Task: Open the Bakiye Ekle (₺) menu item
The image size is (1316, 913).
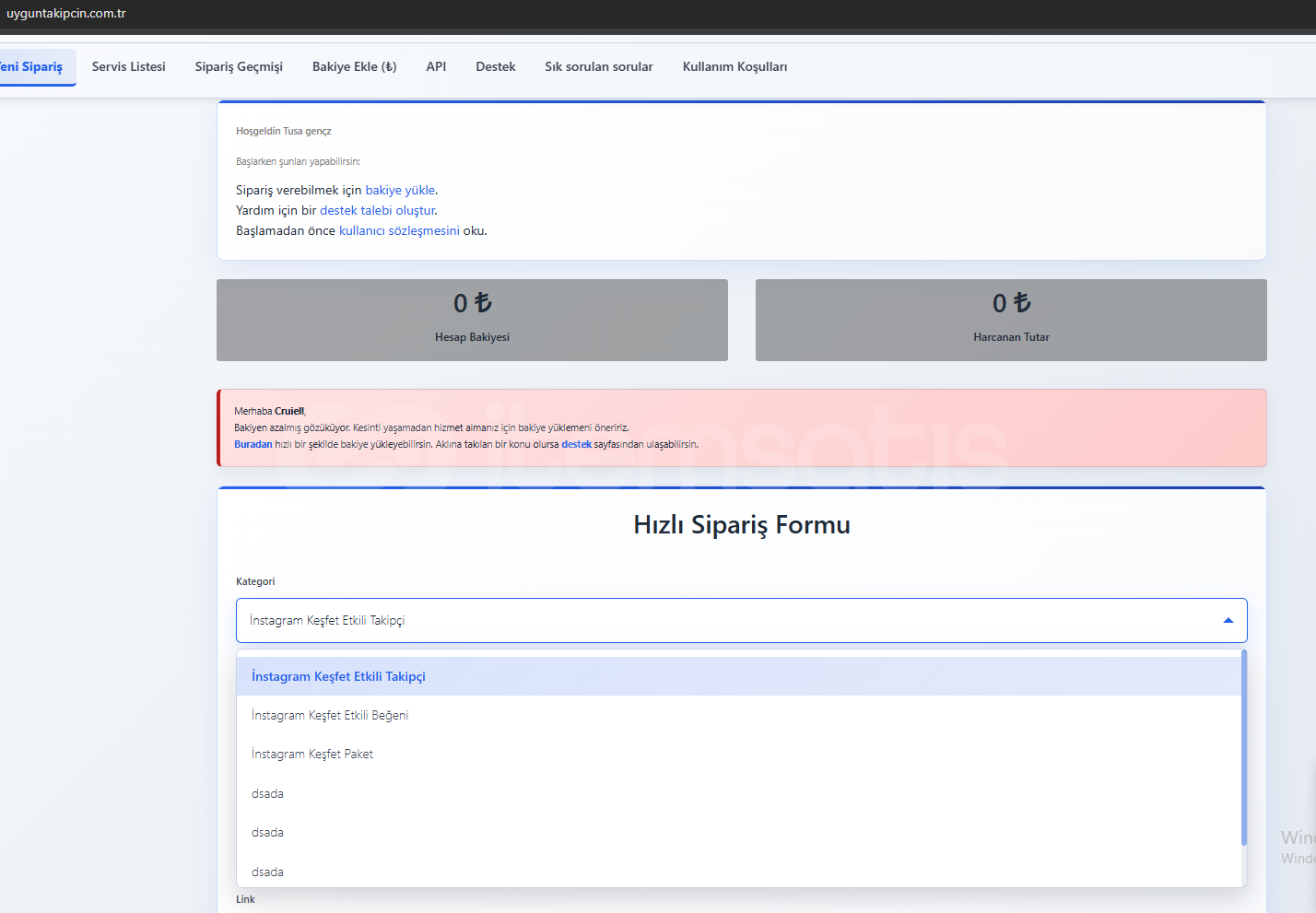Action: [354, 67]
